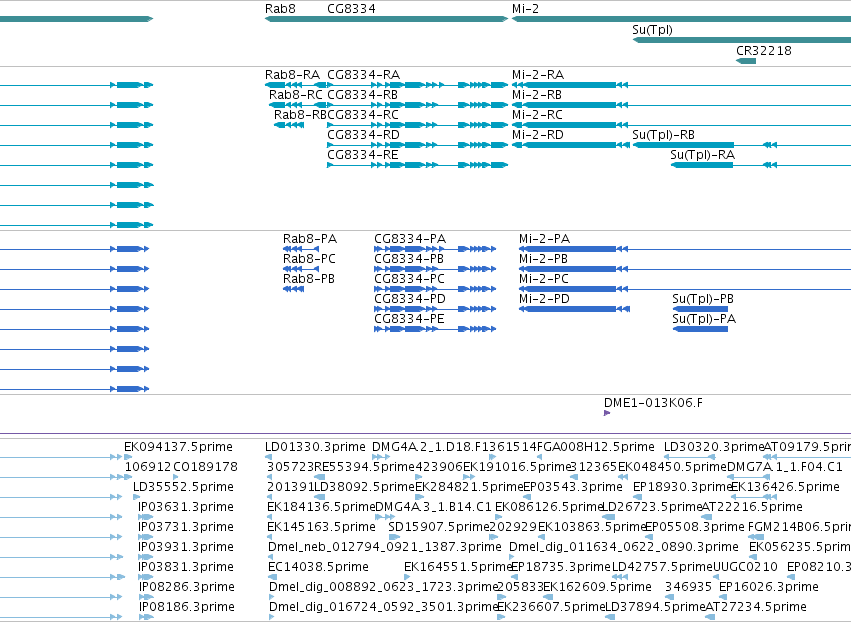851x622 pixels.
Task: Click the small CR32218 gene arrow glyph
Action: point(746,61)
